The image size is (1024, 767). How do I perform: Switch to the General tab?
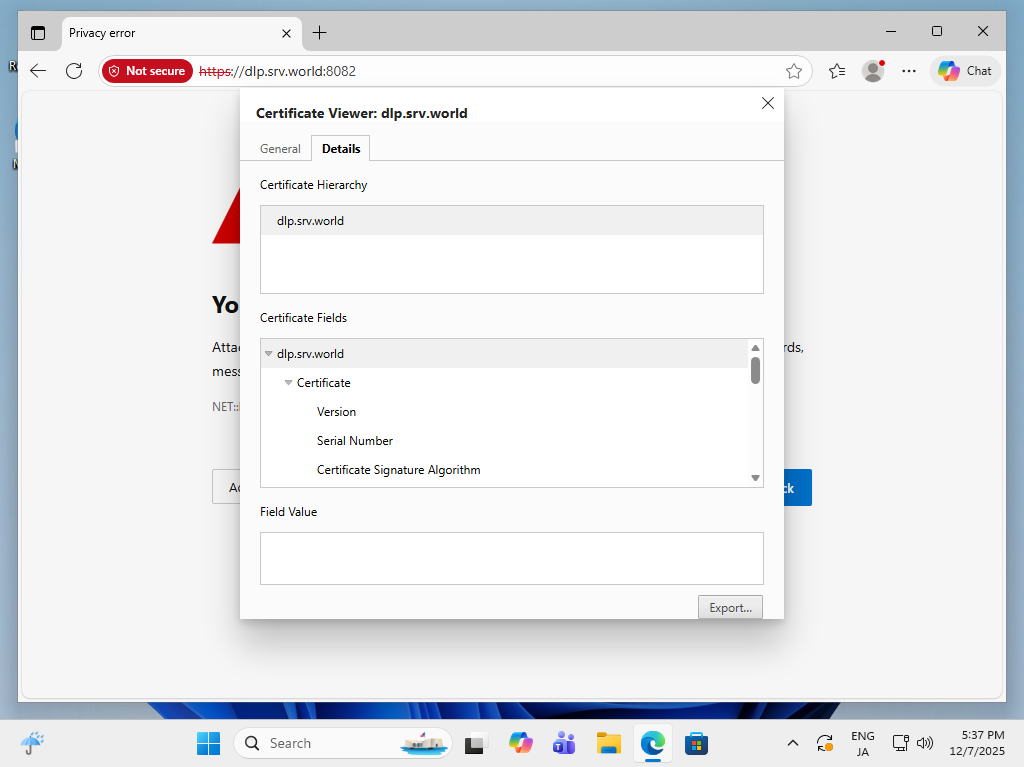point(280,149)
